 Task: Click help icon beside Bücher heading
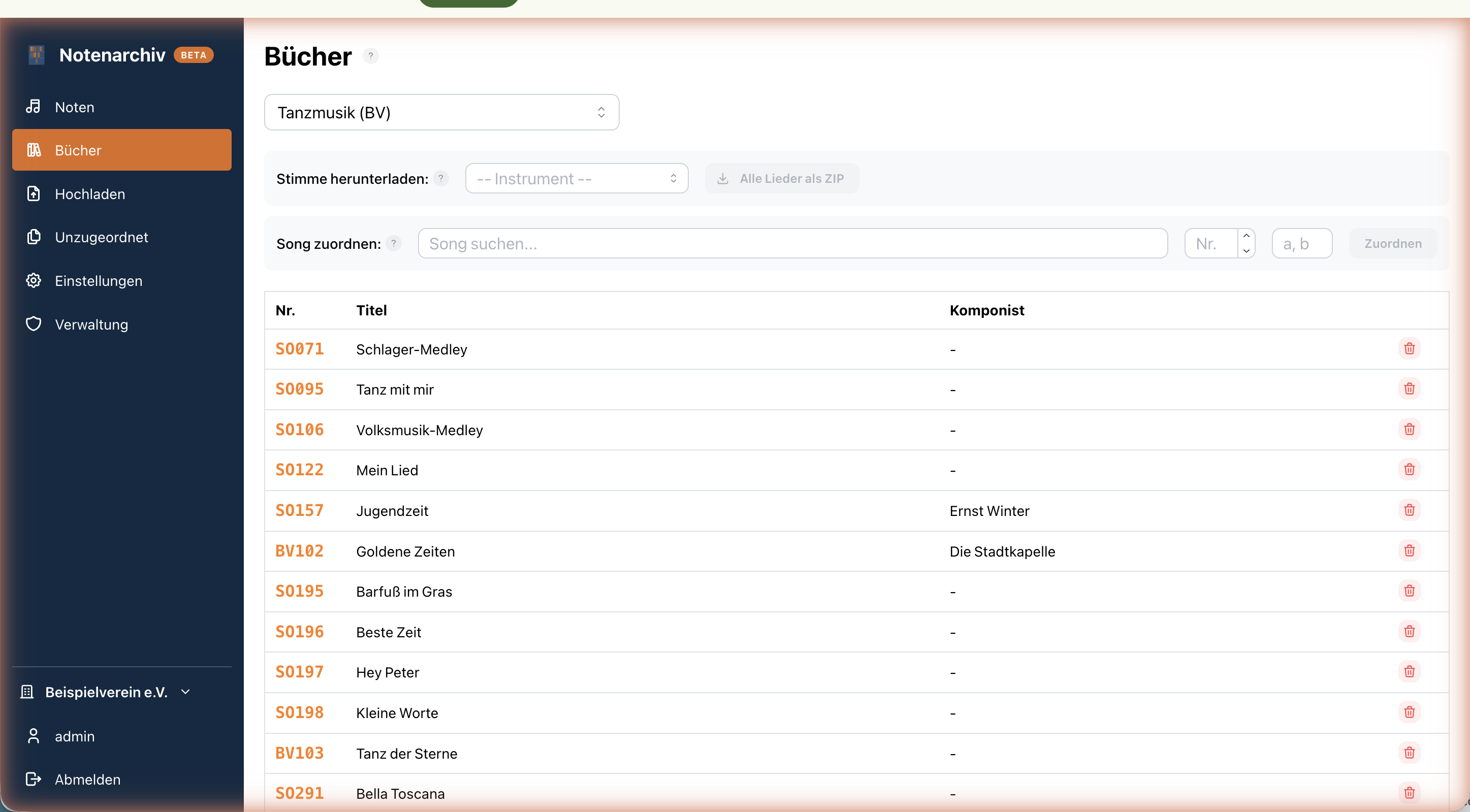point(370,56)
